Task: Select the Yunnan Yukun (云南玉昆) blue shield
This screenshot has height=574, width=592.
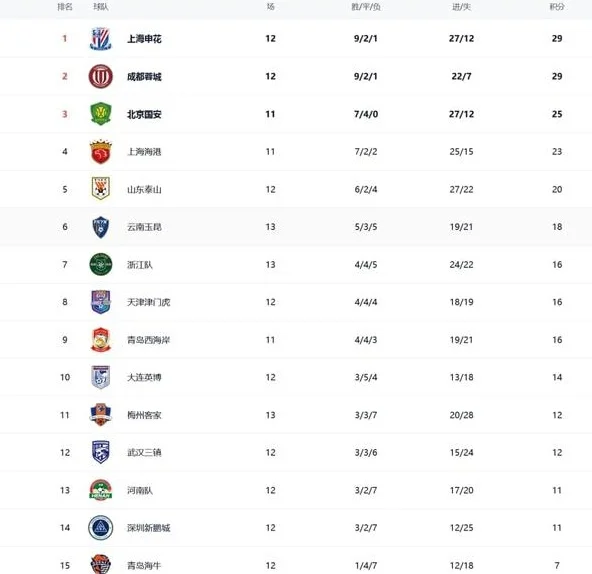Action: (x=100, y=227)
